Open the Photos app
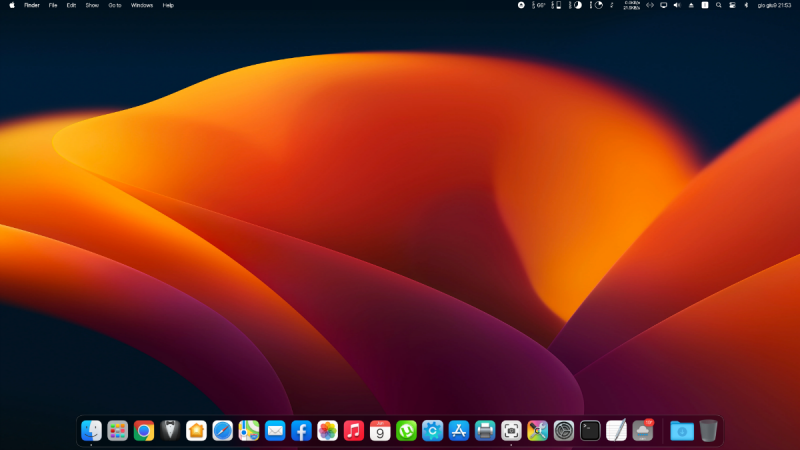Viewport: 800px width, 450px height. (327, 430)
